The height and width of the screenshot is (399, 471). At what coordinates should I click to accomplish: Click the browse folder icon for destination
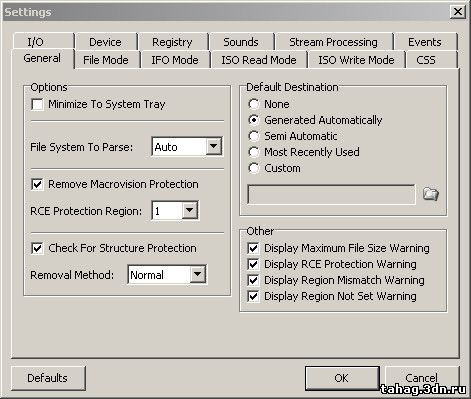pos(431,194)
